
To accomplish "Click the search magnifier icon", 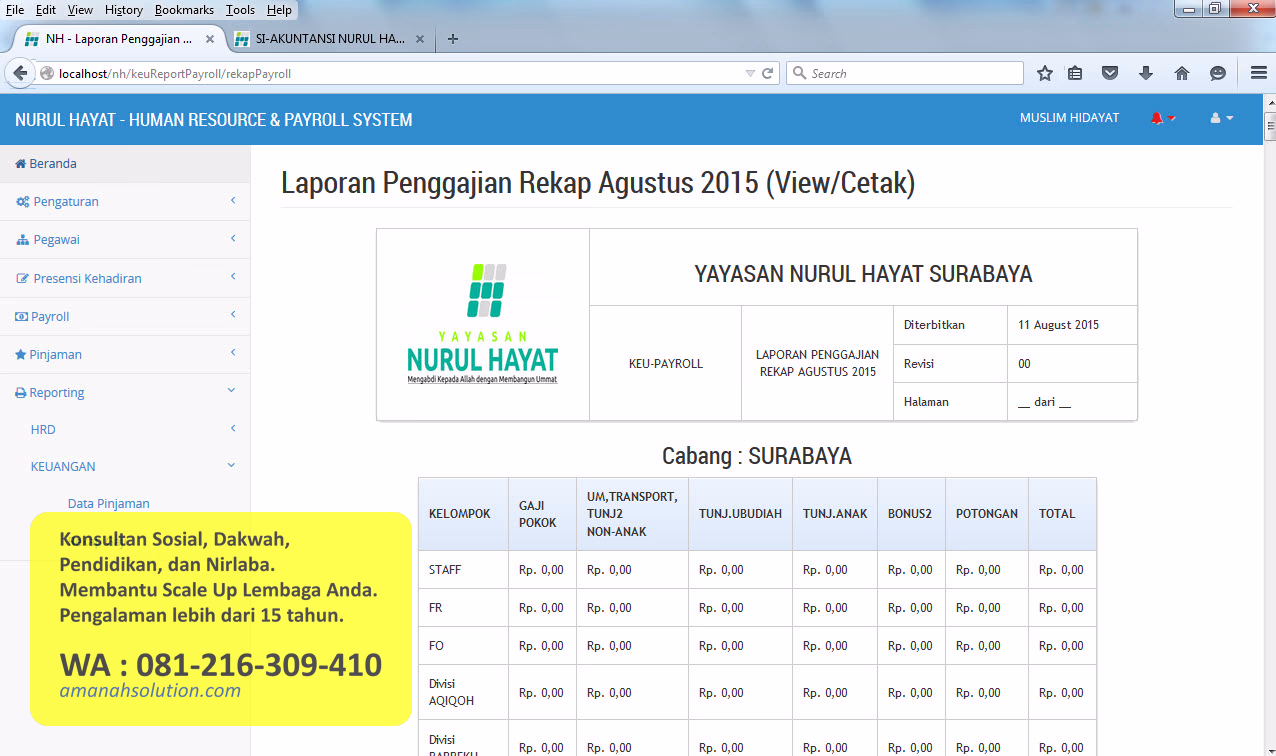I will [799, 73].
